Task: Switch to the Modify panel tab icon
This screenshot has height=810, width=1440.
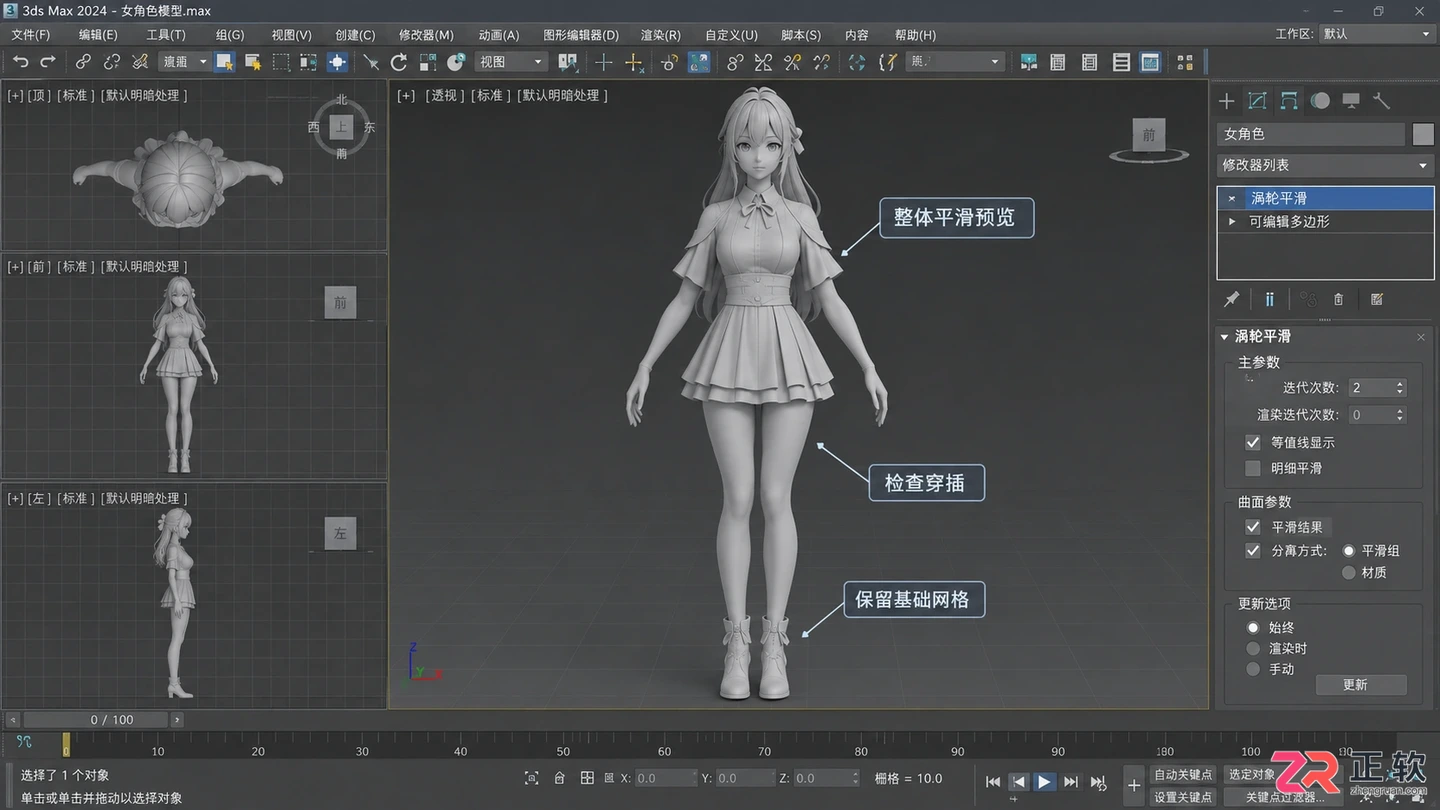Action: pos(1258,101)
